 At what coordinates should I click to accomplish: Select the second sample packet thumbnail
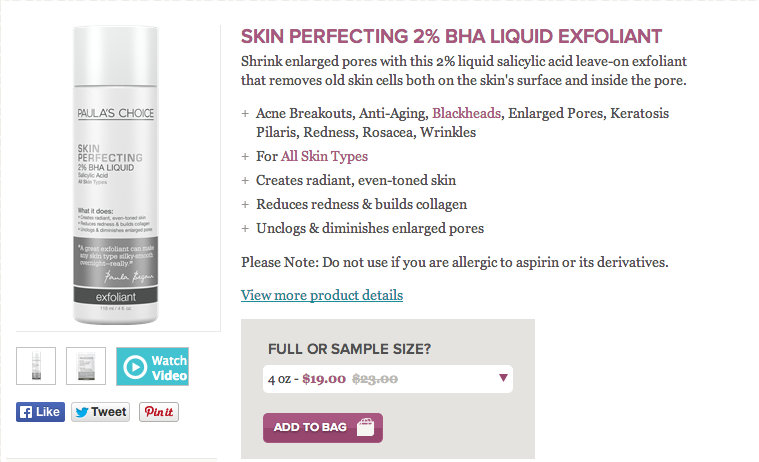pyautogui.click(x=86, y=367)
